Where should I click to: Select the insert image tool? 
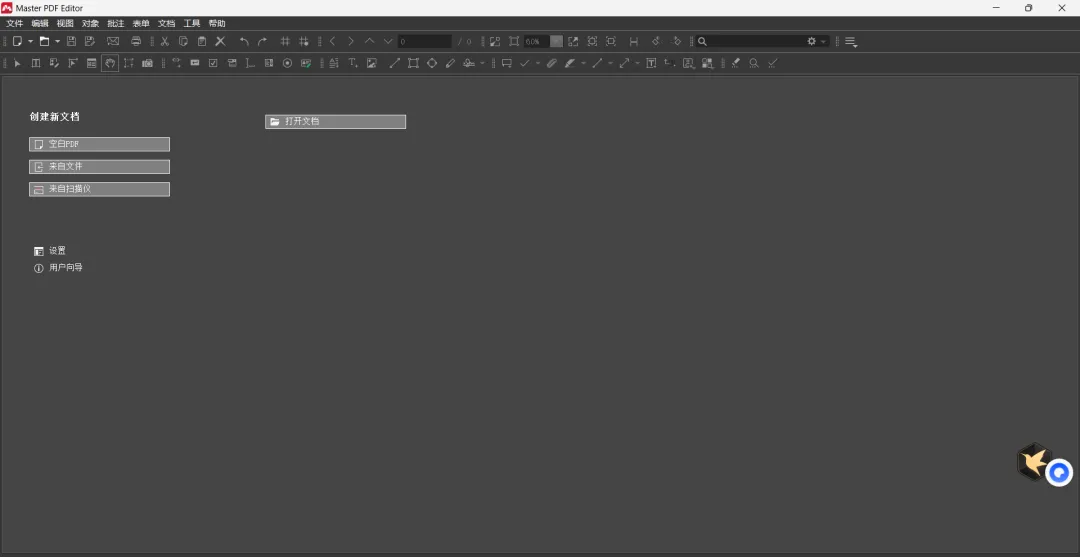click(x=372, y=63)
